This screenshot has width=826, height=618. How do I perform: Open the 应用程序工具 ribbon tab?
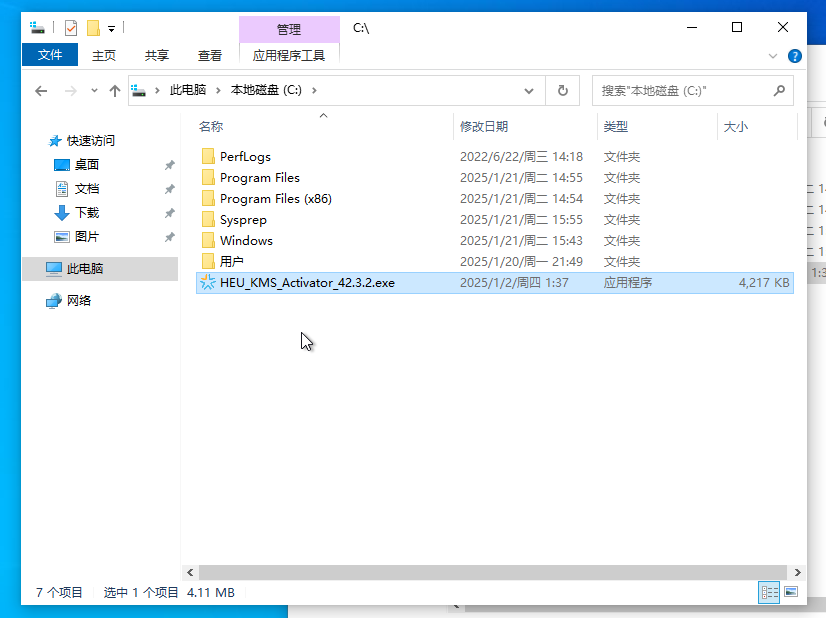(x=289, y=56)
